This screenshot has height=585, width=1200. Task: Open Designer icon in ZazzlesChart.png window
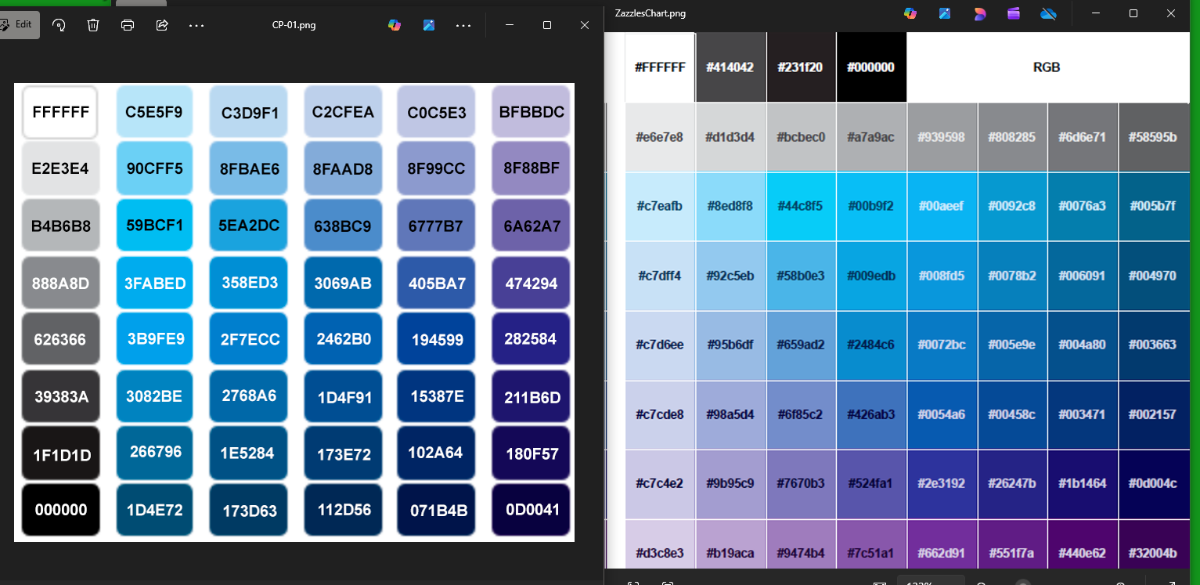pyautogui.click(x=944, y=13)
